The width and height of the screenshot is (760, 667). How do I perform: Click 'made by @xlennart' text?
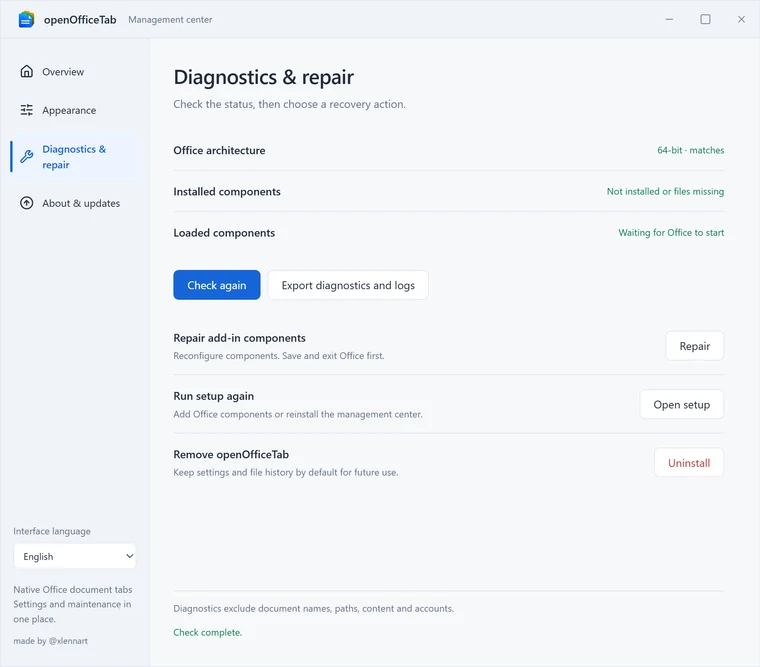[50, 641]
